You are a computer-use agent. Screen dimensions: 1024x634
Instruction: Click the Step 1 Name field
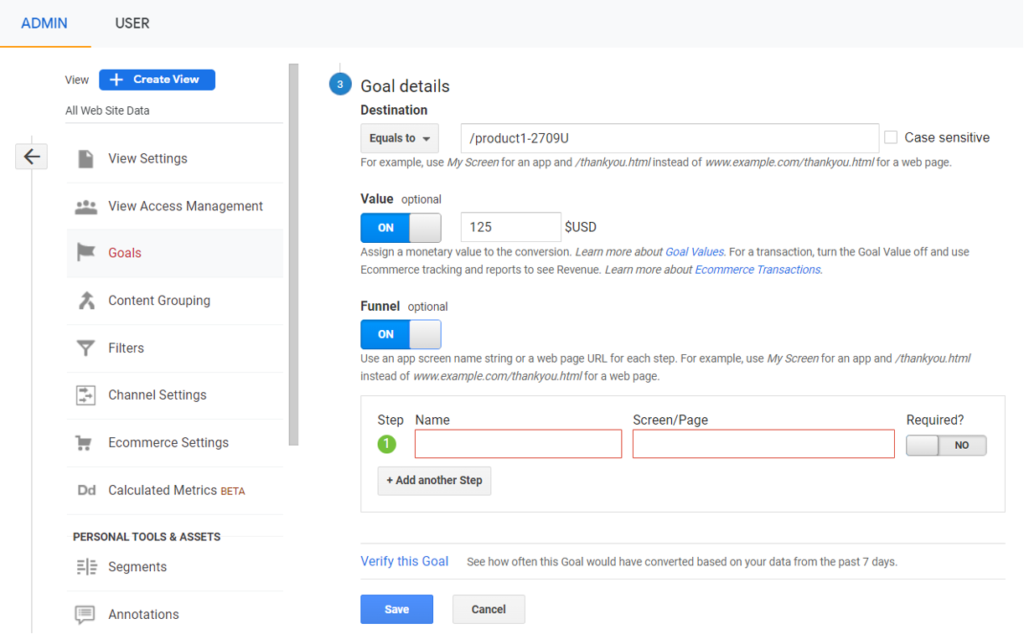click(x=517, y=444)
